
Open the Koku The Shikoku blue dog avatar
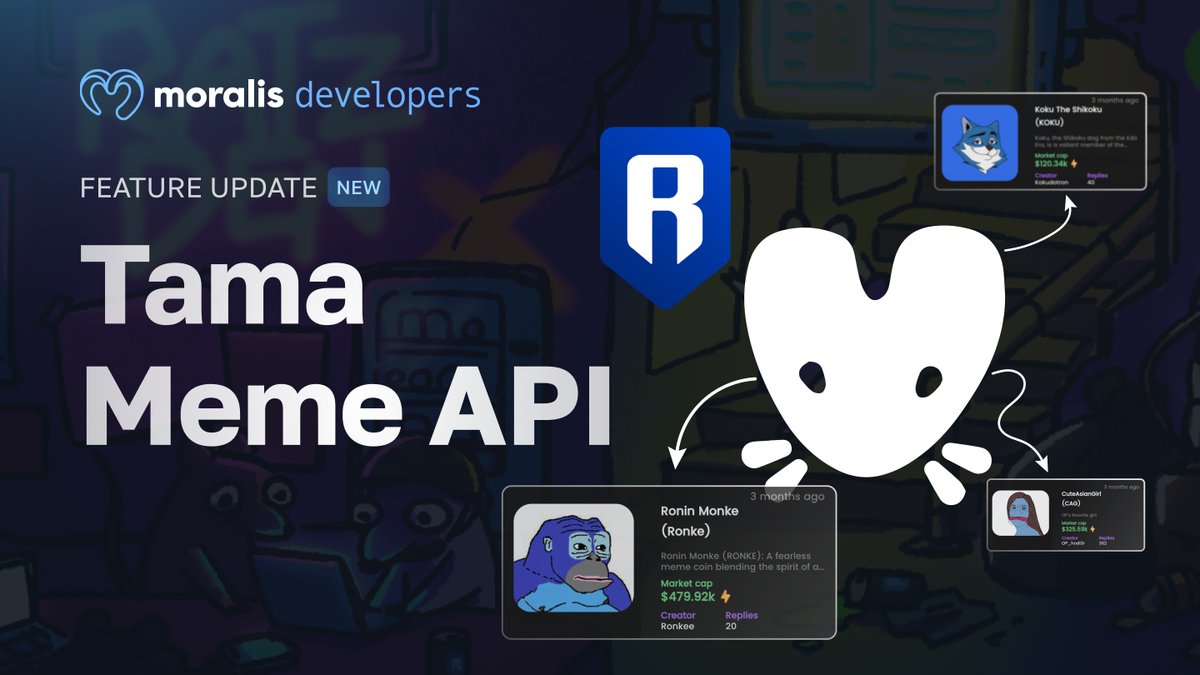980,141
